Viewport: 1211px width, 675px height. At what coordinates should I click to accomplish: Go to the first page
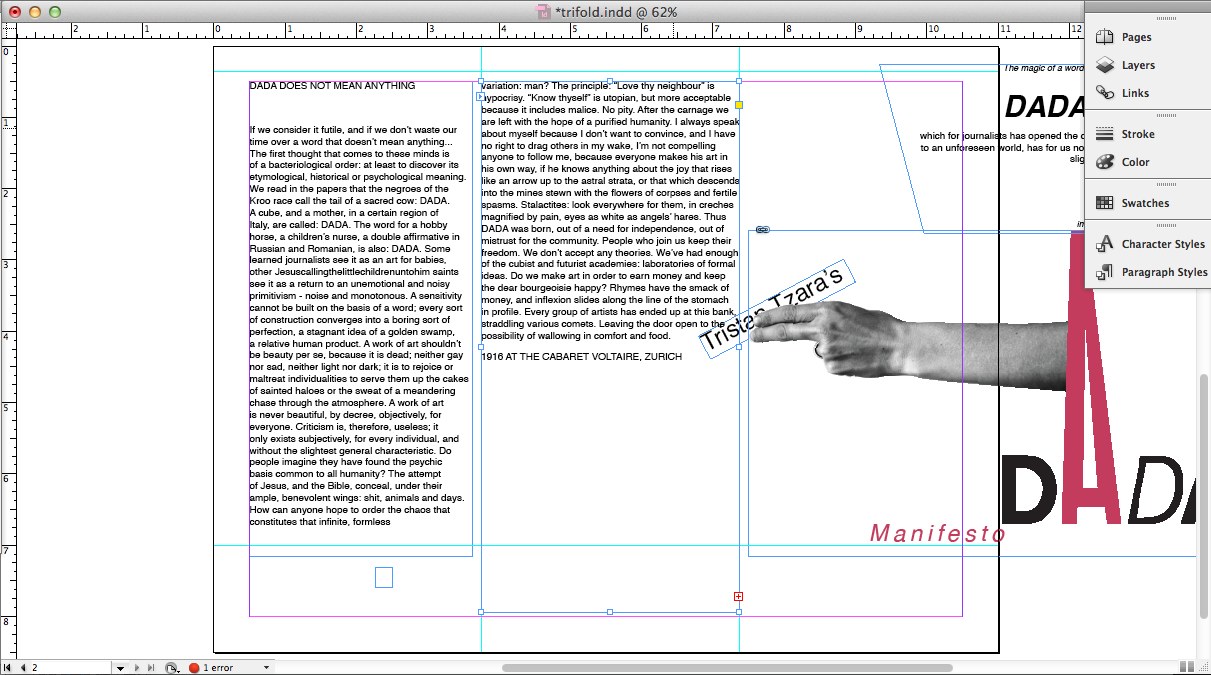pos(8,667)
